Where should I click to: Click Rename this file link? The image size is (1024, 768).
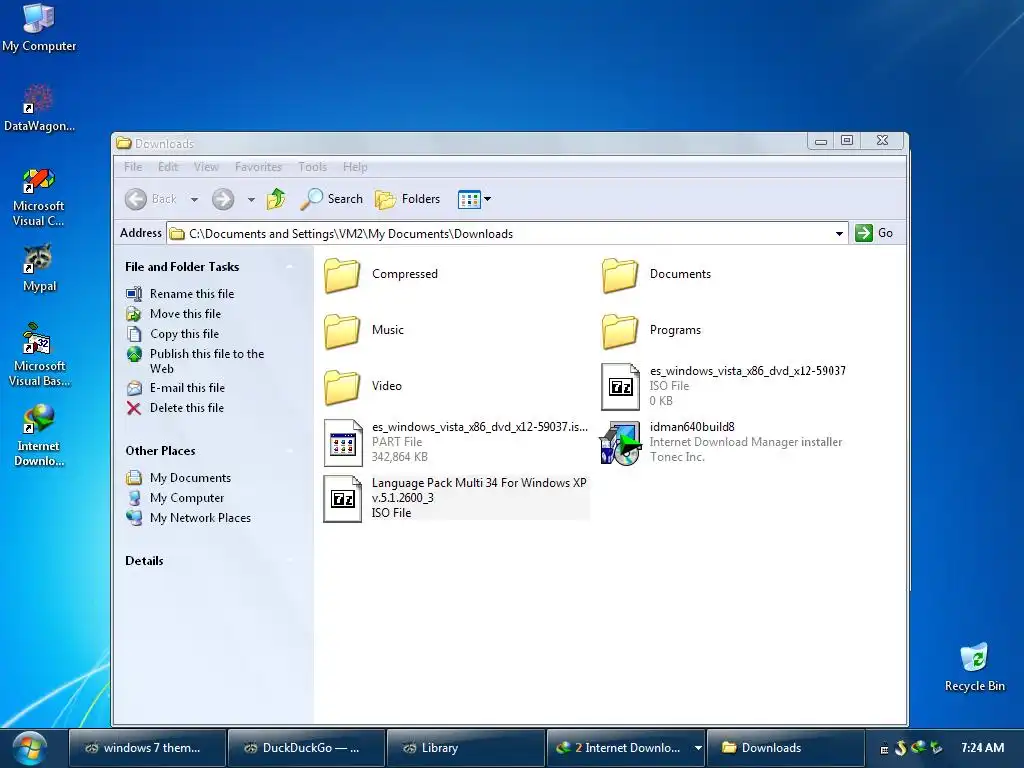click(192, 294)
